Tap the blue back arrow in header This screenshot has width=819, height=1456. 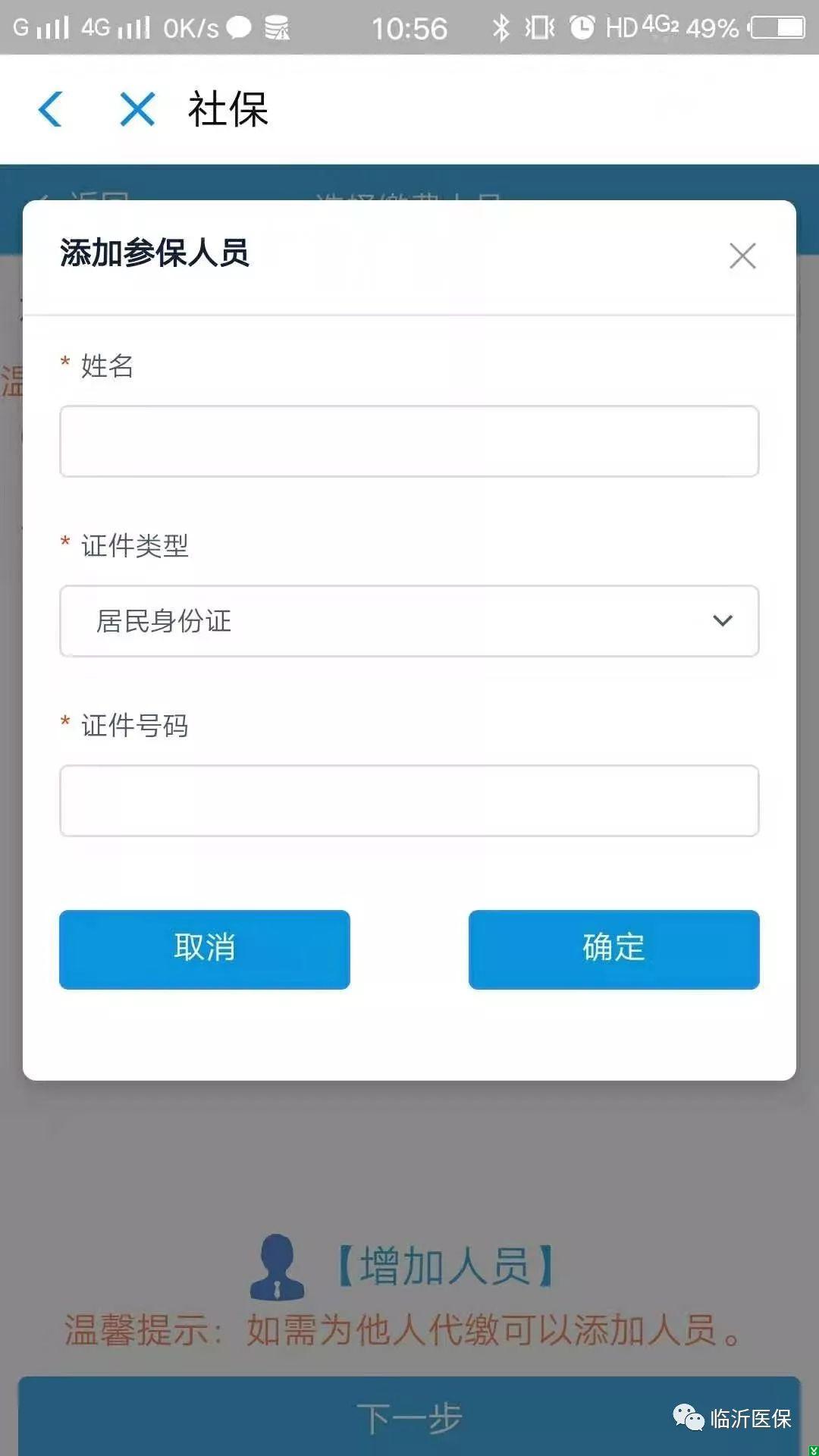coord(50,109)
